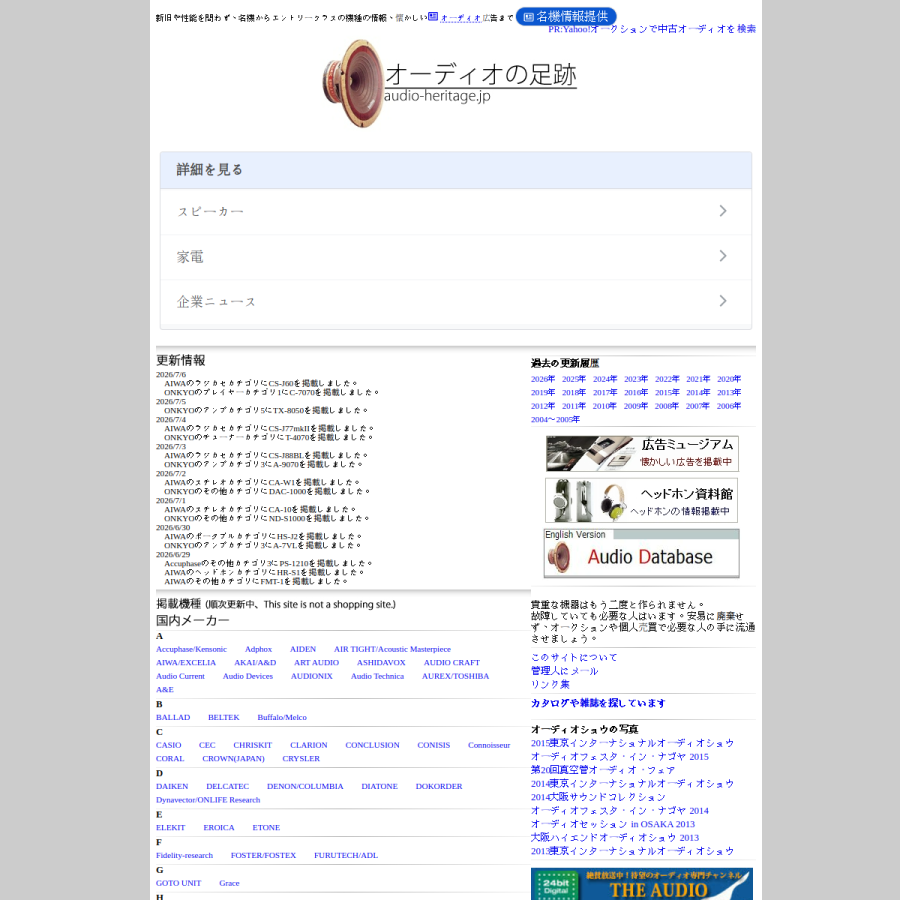The height and width of the screenshot is (900, 900).
Task: Open the 広告ミュージアム banner
Action: (642, 453)
